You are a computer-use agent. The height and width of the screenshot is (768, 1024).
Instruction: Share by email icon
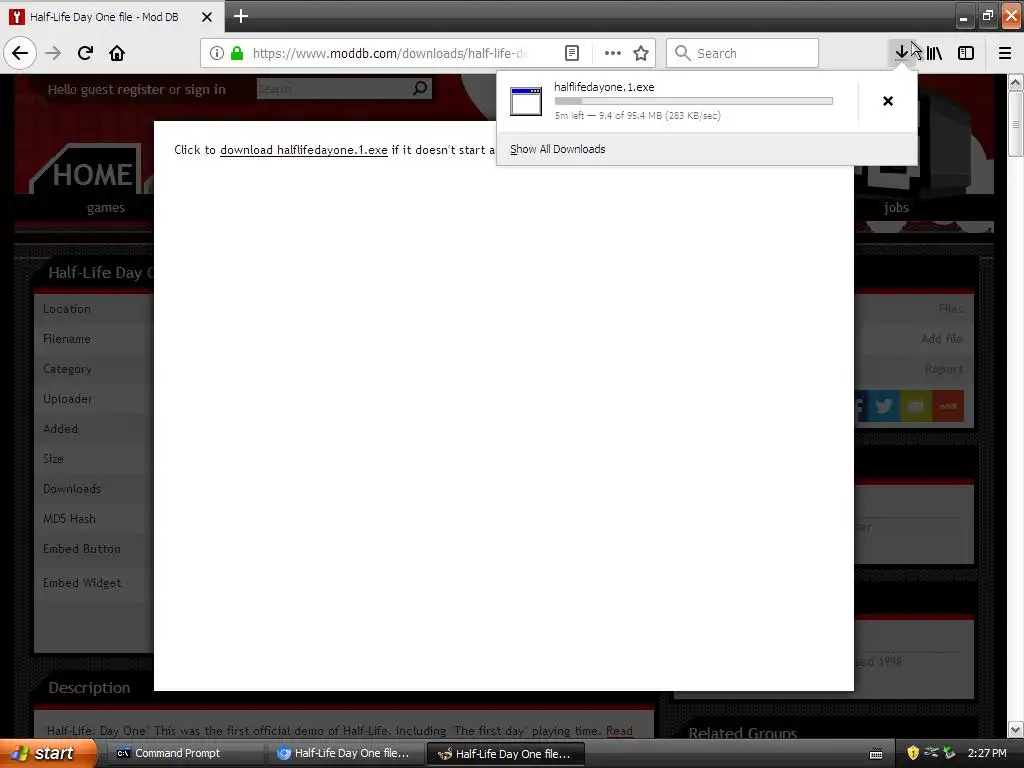coord(916,406)
